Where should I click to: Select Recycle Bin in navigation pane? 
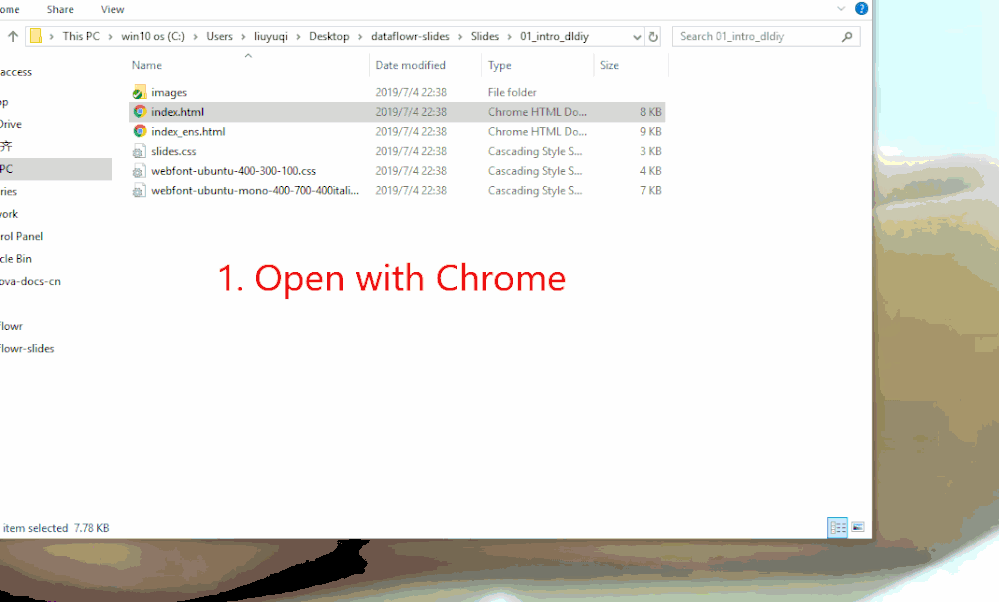point(16,259)
